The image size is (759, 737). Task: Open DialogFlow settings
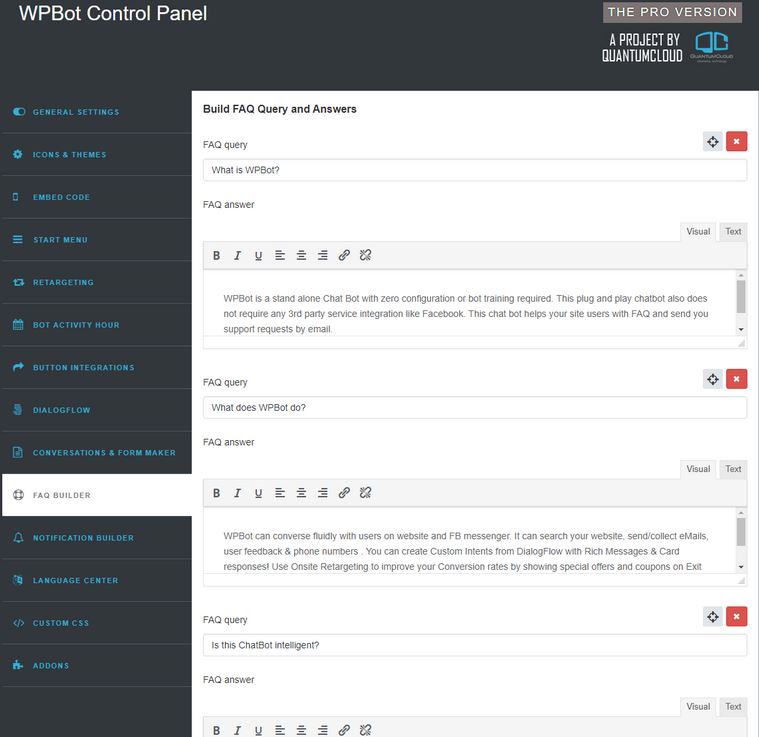click(97, 410)
